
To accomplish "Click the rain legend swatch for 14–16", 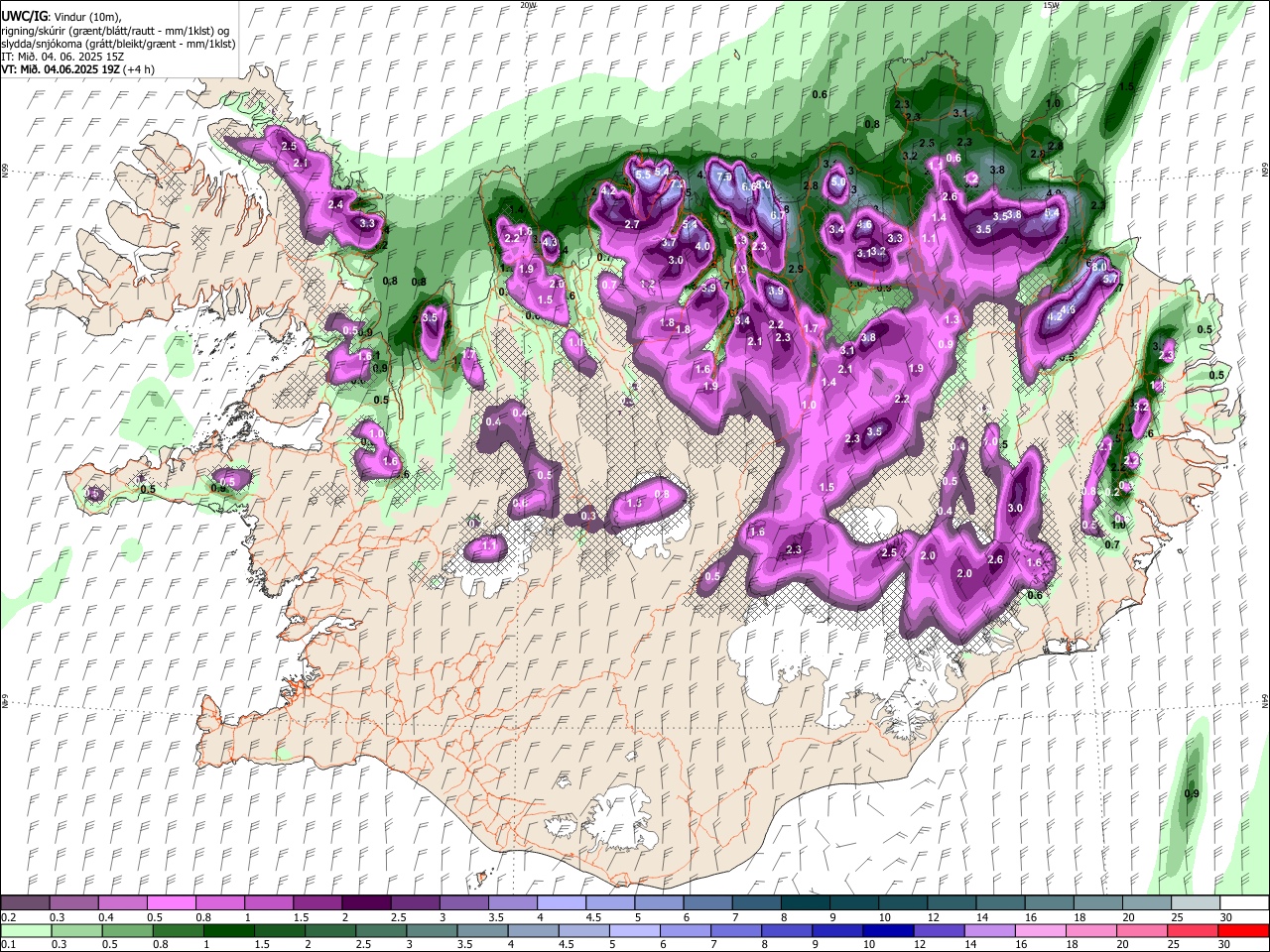I will pos(989,930).
